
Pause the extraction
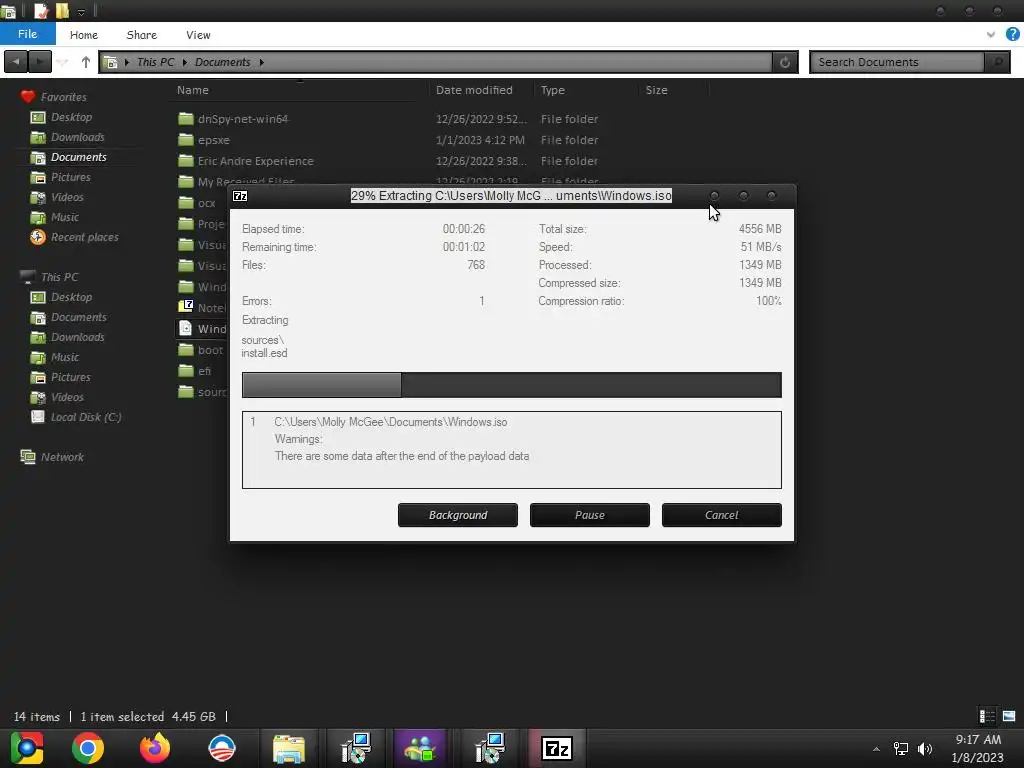click(589, 515)
